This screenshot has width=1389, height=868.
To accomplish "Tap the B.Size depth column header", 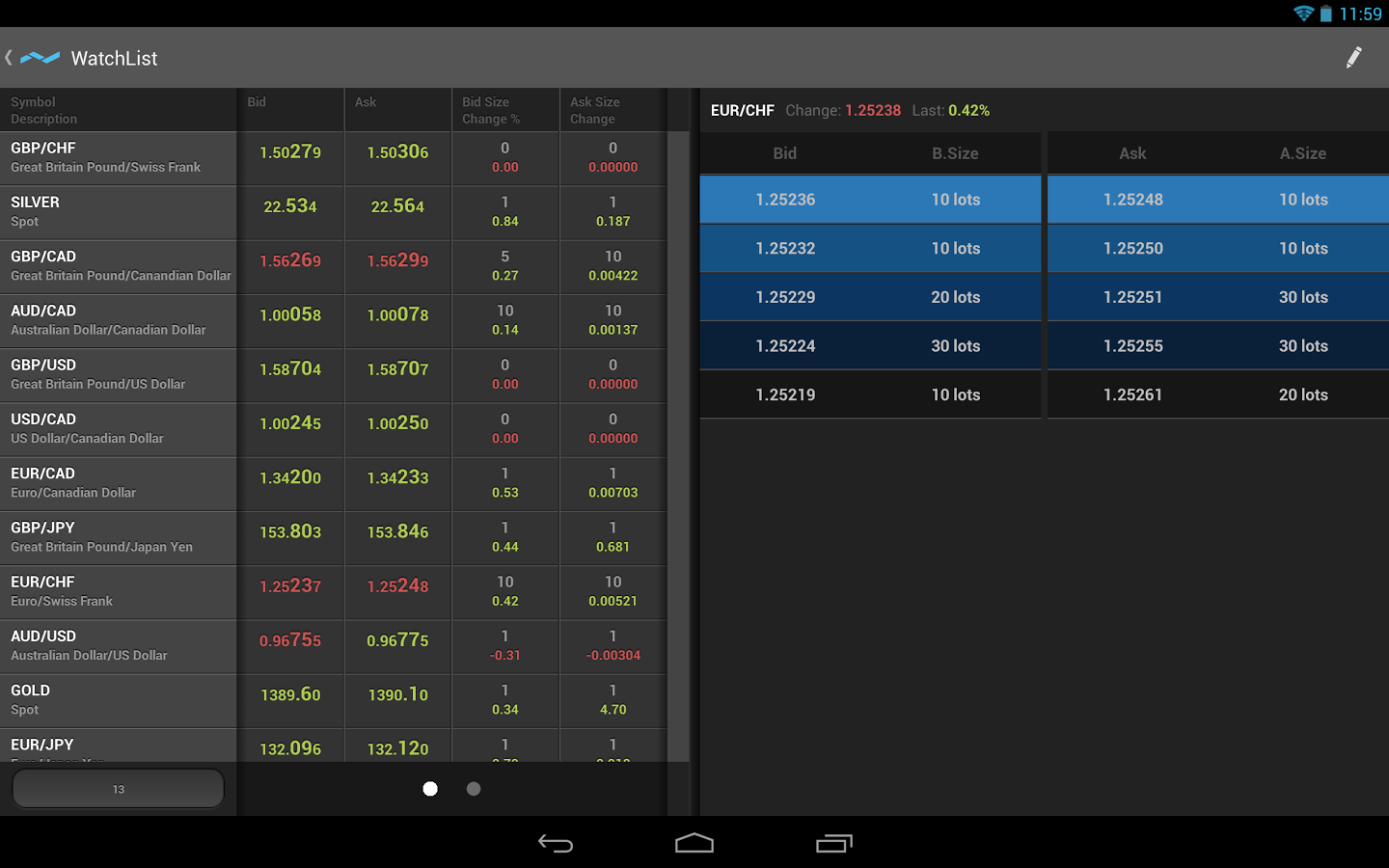I will 955,153.
